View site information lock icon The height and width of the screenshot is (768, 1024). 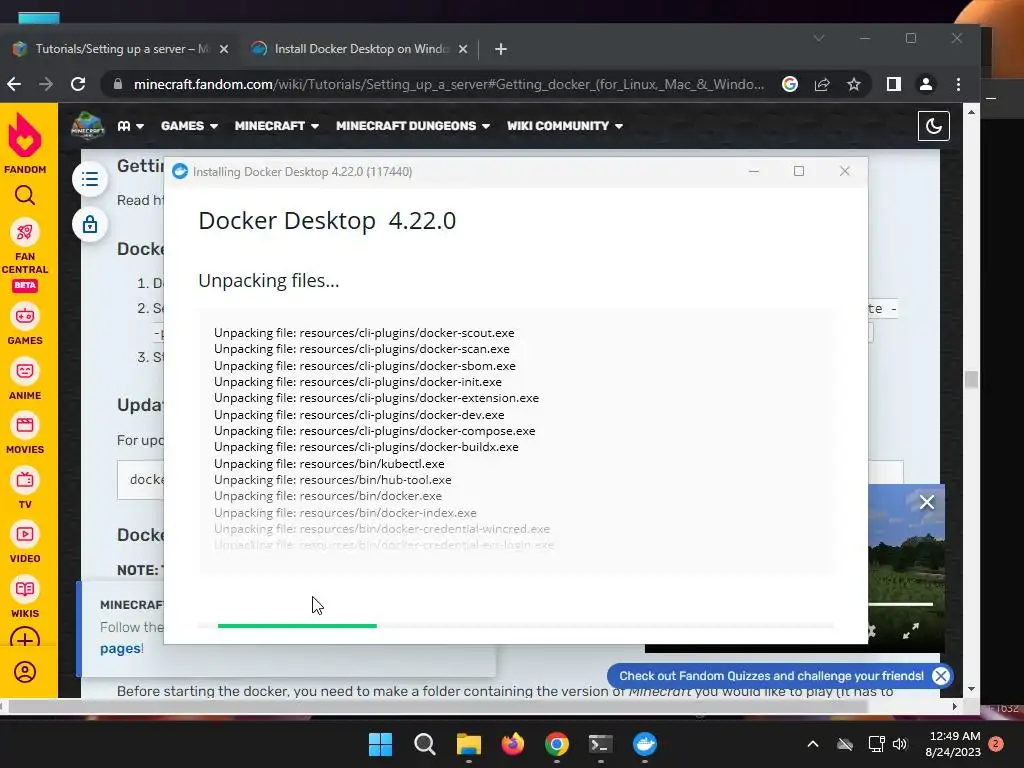(x=118, y=84)
